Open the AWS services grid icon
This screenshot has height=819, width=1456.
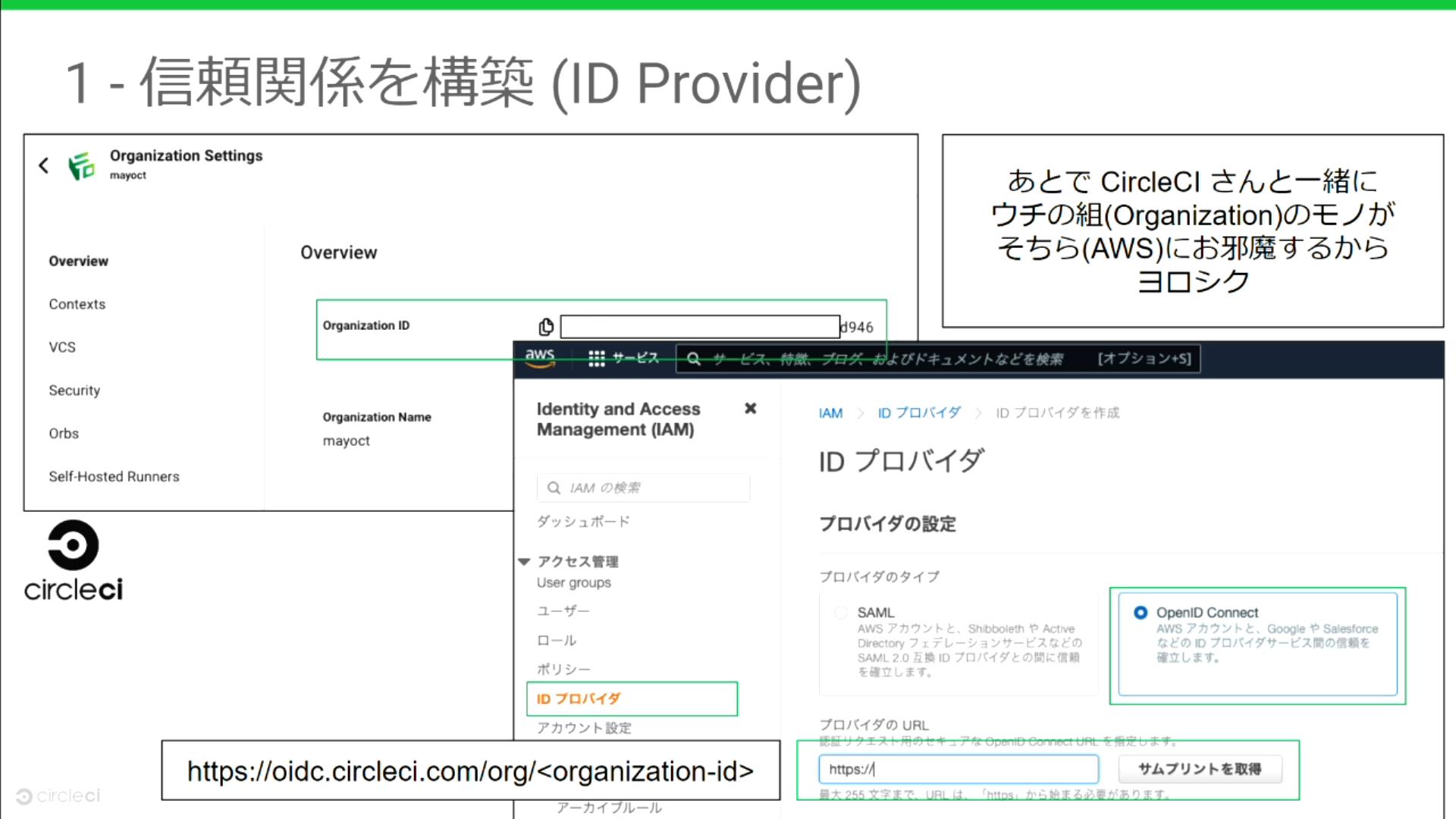pyautogui.click(x=597, y=359)
